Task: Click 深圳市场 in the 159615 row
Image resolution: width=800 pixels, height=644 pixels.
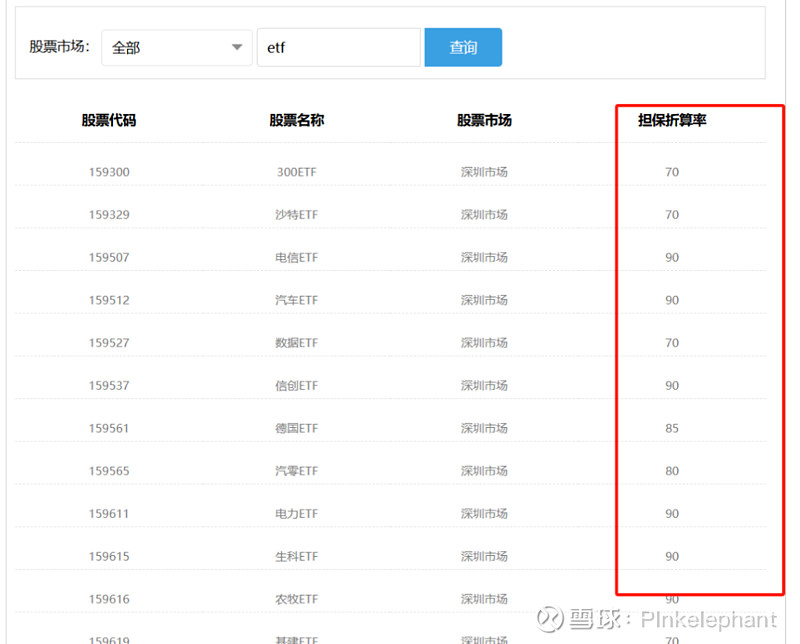Action: click(x=484, y=556)
